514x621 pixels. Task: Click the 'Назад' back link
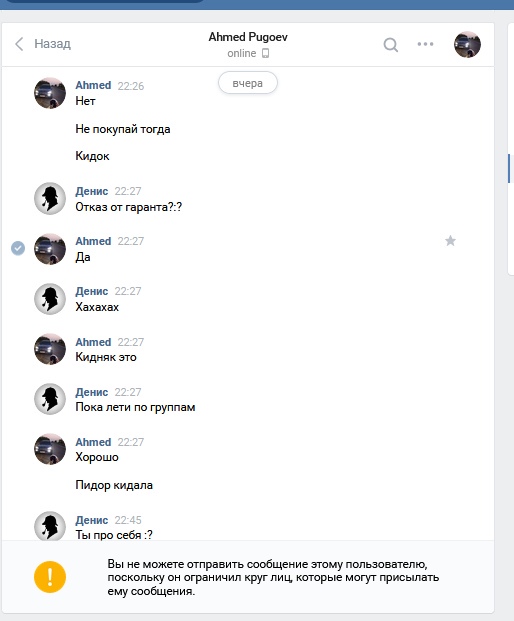coord(52,44)
